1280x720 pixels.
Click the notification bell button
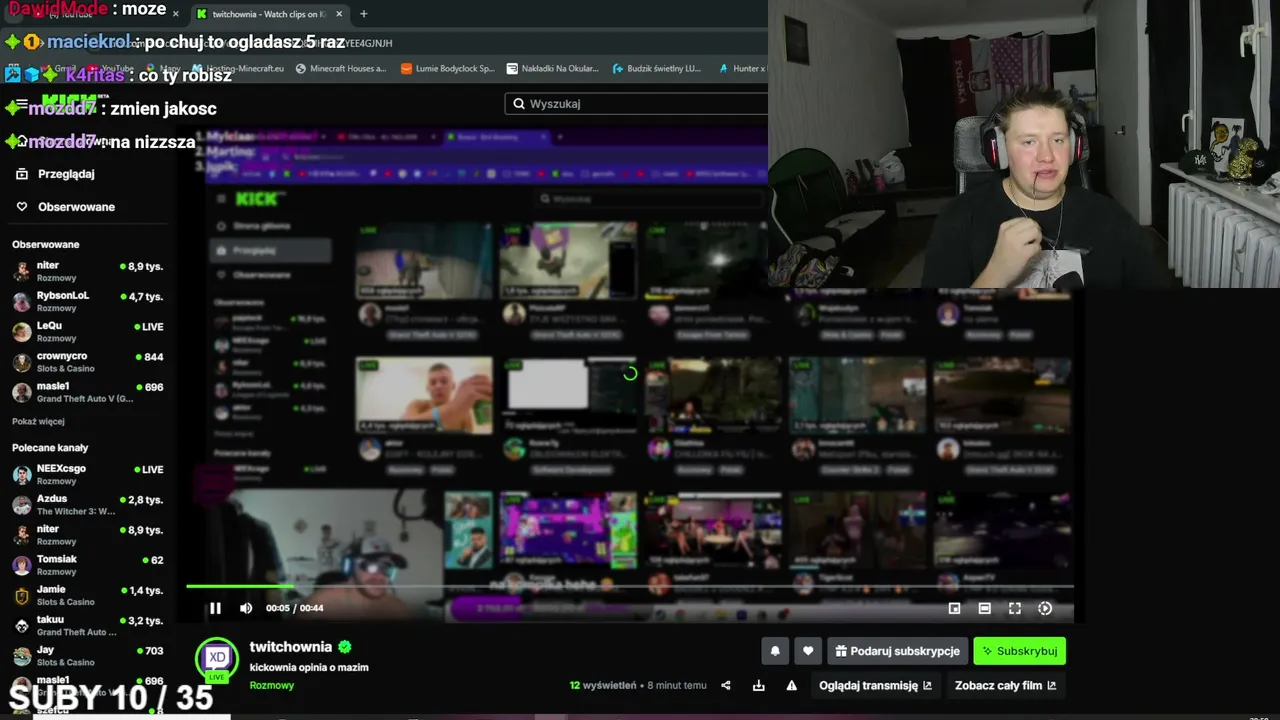[775, 651]
